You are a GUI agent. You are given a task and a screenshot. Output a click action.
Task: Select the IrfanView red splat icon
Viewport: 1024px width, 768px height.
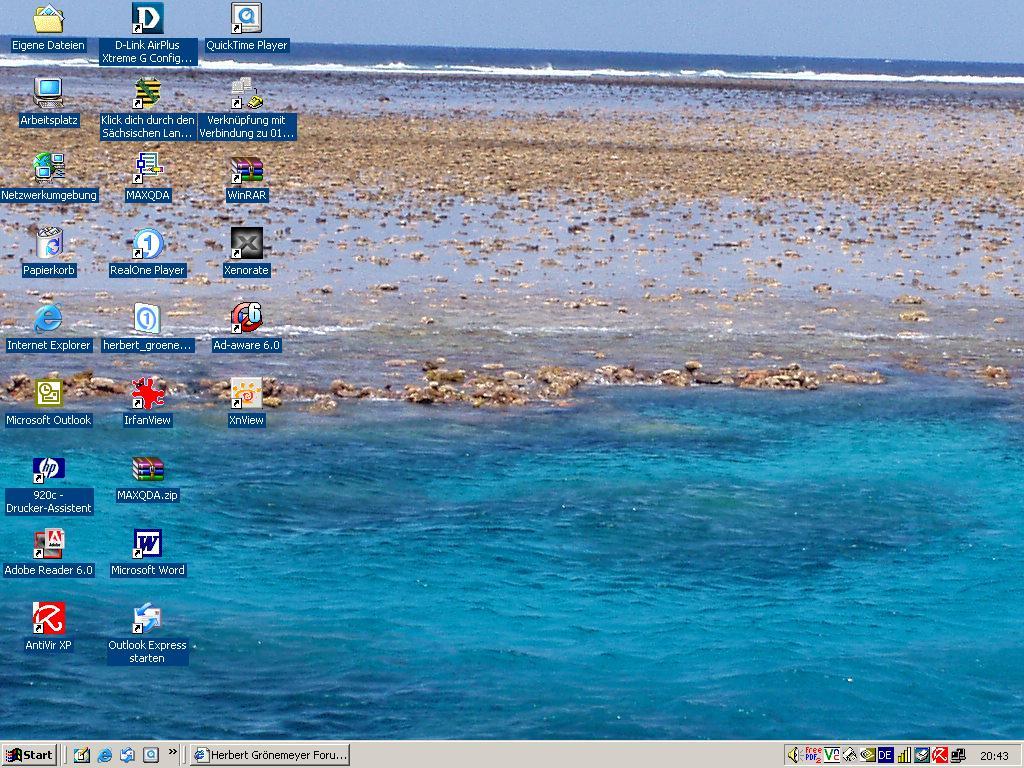[x=148, y=394]
